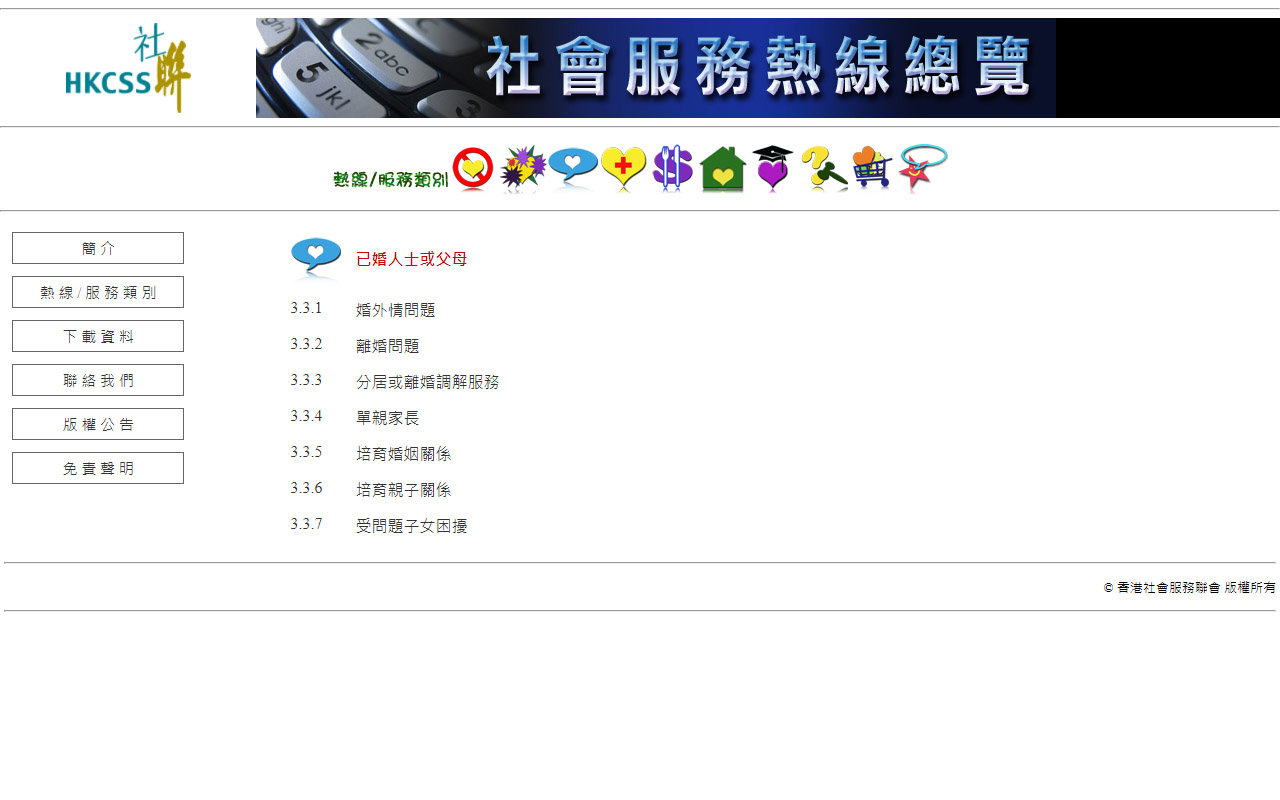Select 下載資料 in the sidebar
This screenshot has width=1280, height=800.
click(x=98, y=336)
